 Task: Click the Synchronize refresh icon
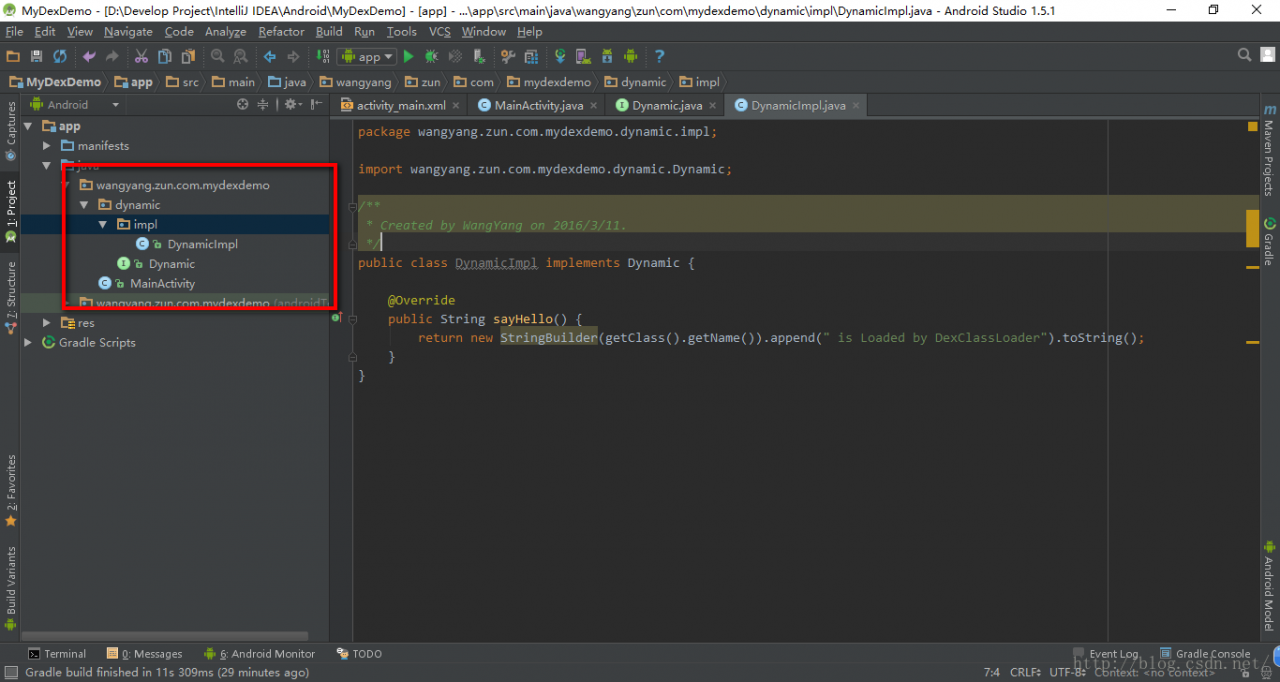pyautogui.click(x=60, y=57)
